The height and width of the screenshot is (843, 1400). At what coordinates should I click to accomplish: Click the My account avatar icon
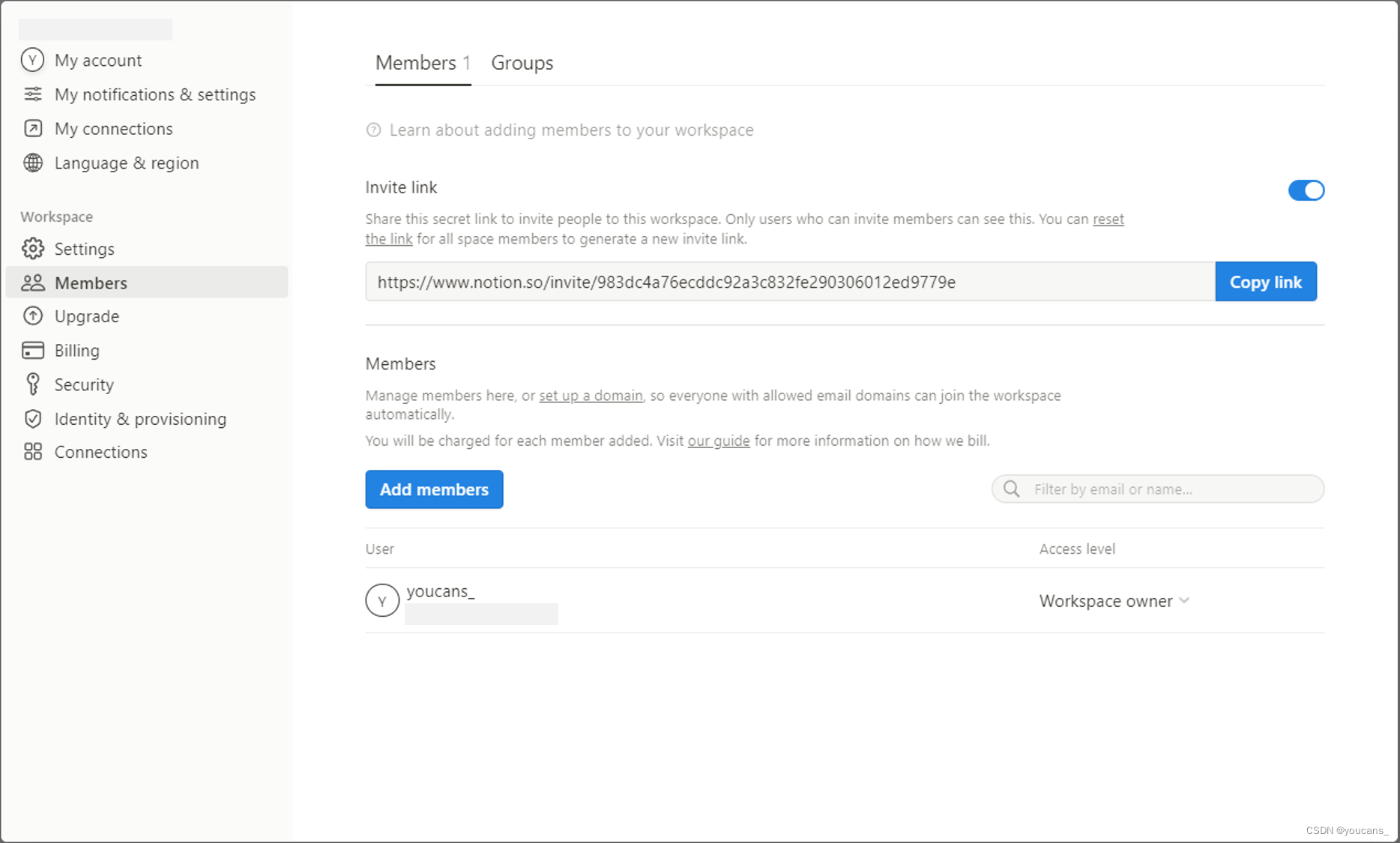click(32, 60)
